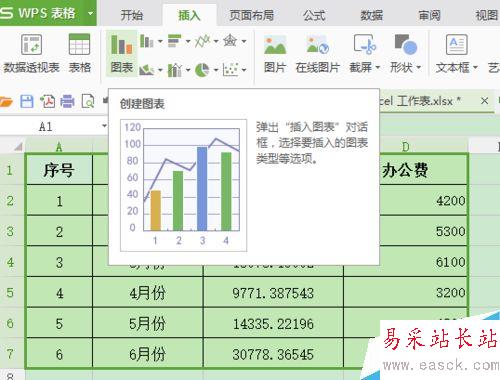Image resolution: width=500 pixels, height=380 pixels.
Task: Switch to the 开始 ribbon tab
Action: coord(132,15)
